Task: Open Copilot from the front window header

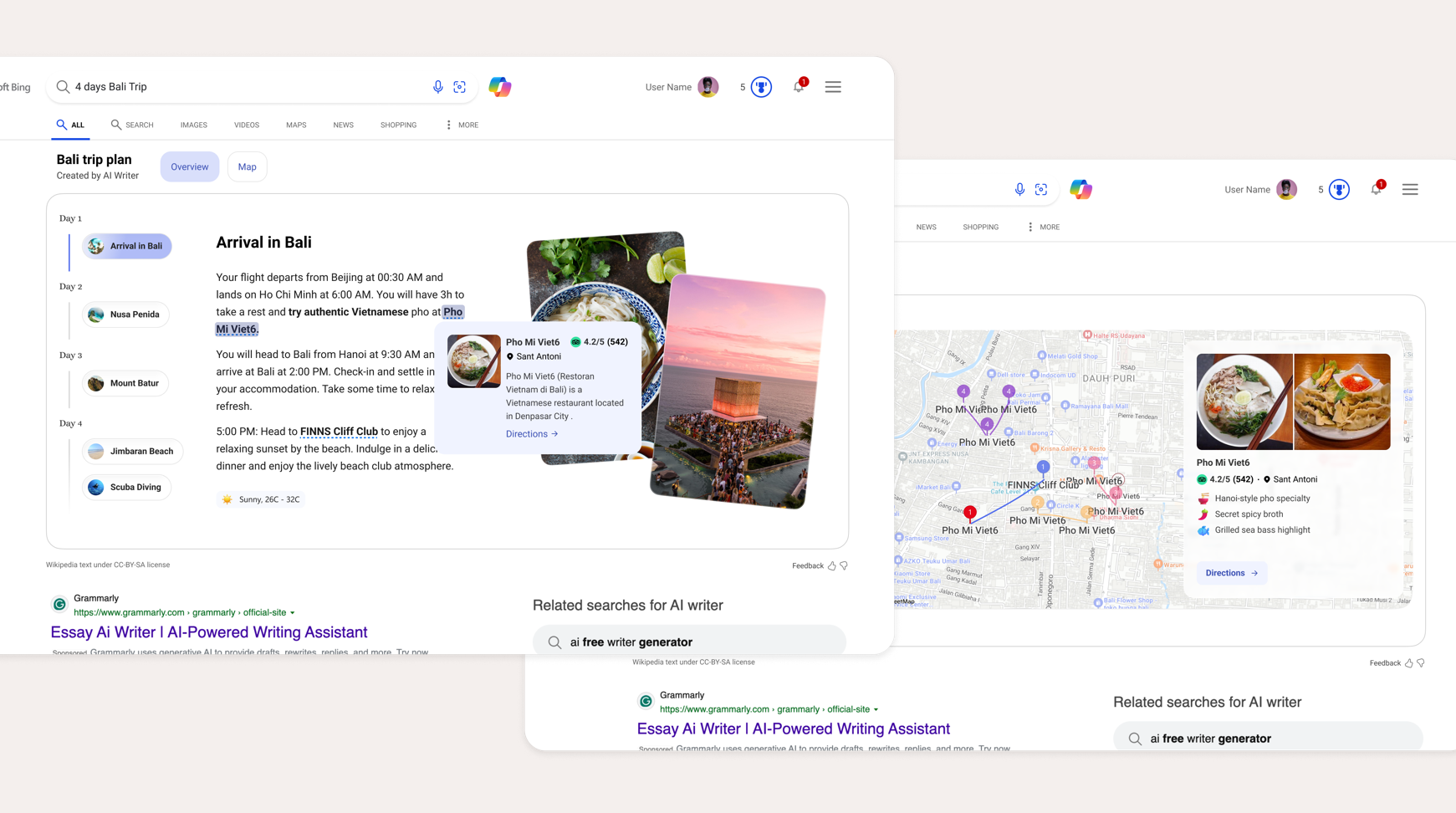Action: click(500, 87)
